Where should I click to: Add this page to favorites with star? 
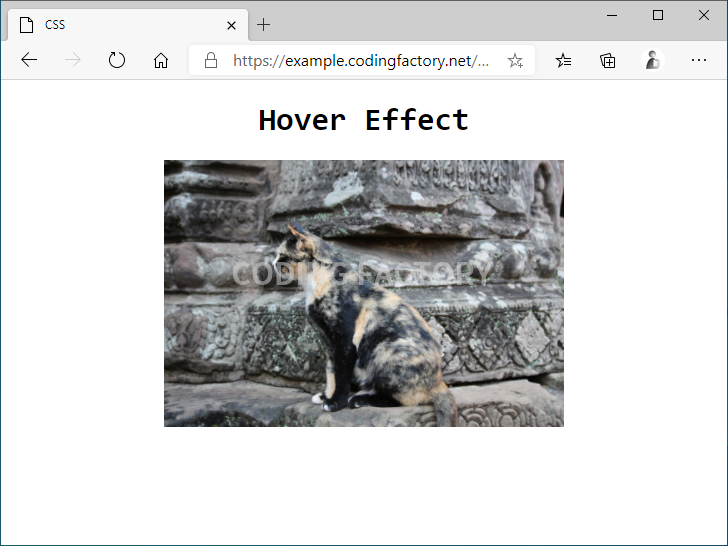click(515, 61)
